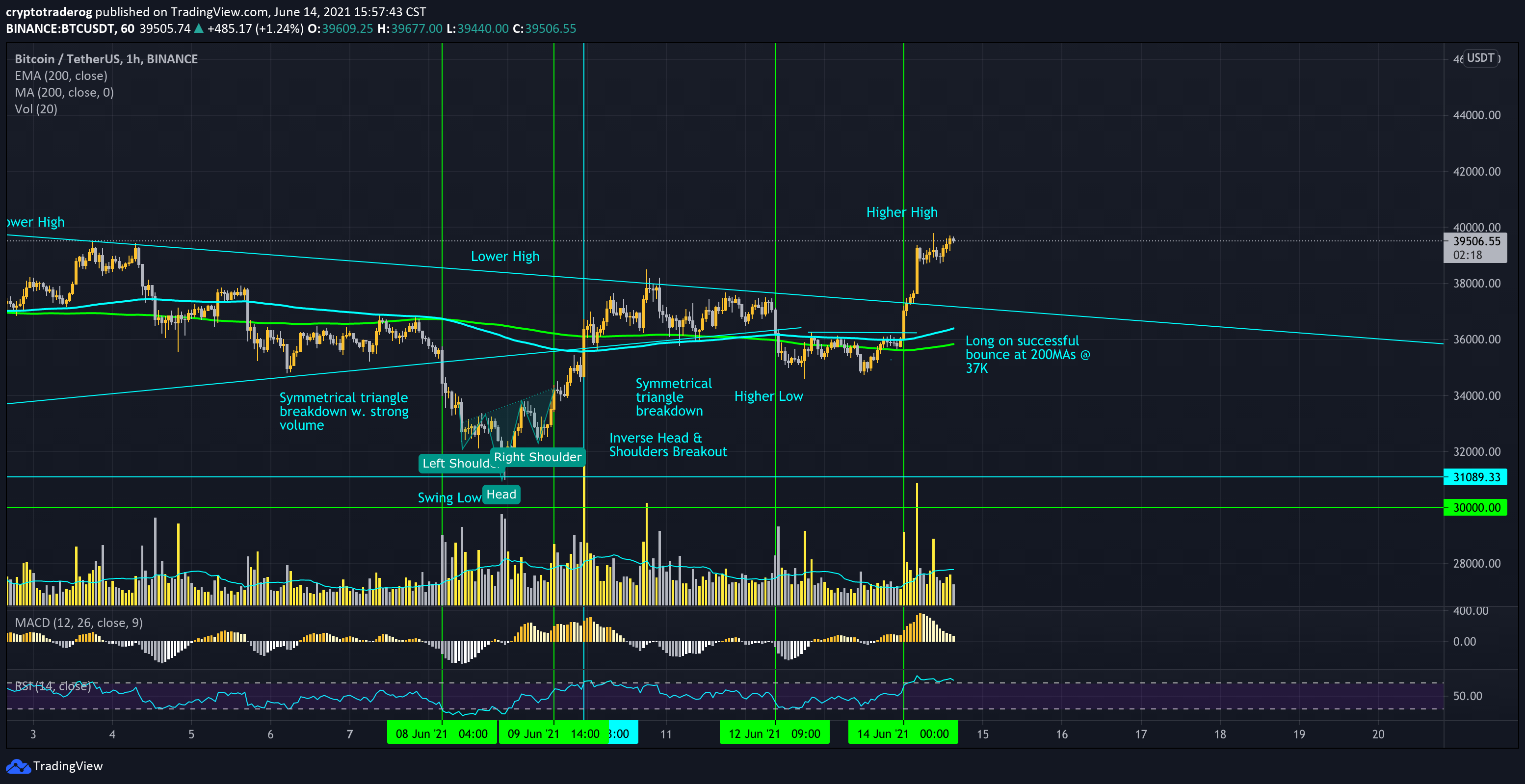Select the EMA (200, close) indicator legend
Screen dimensions: 1525x784
[61, 77]
